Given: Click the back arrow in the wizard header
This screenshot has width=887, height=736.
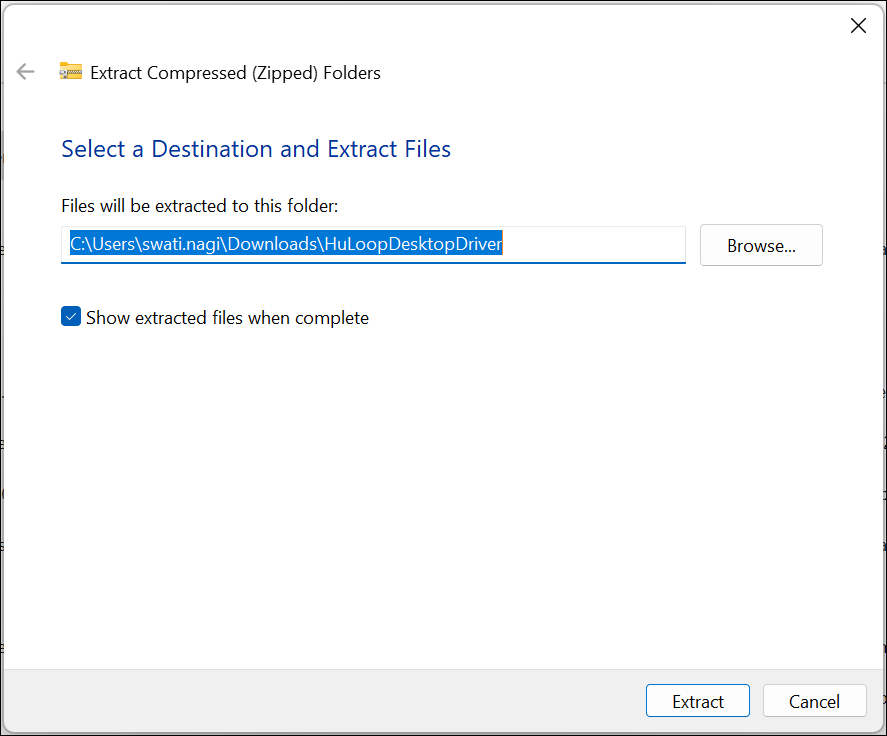Looking at the screenshot, I should [x=26, y=72].
